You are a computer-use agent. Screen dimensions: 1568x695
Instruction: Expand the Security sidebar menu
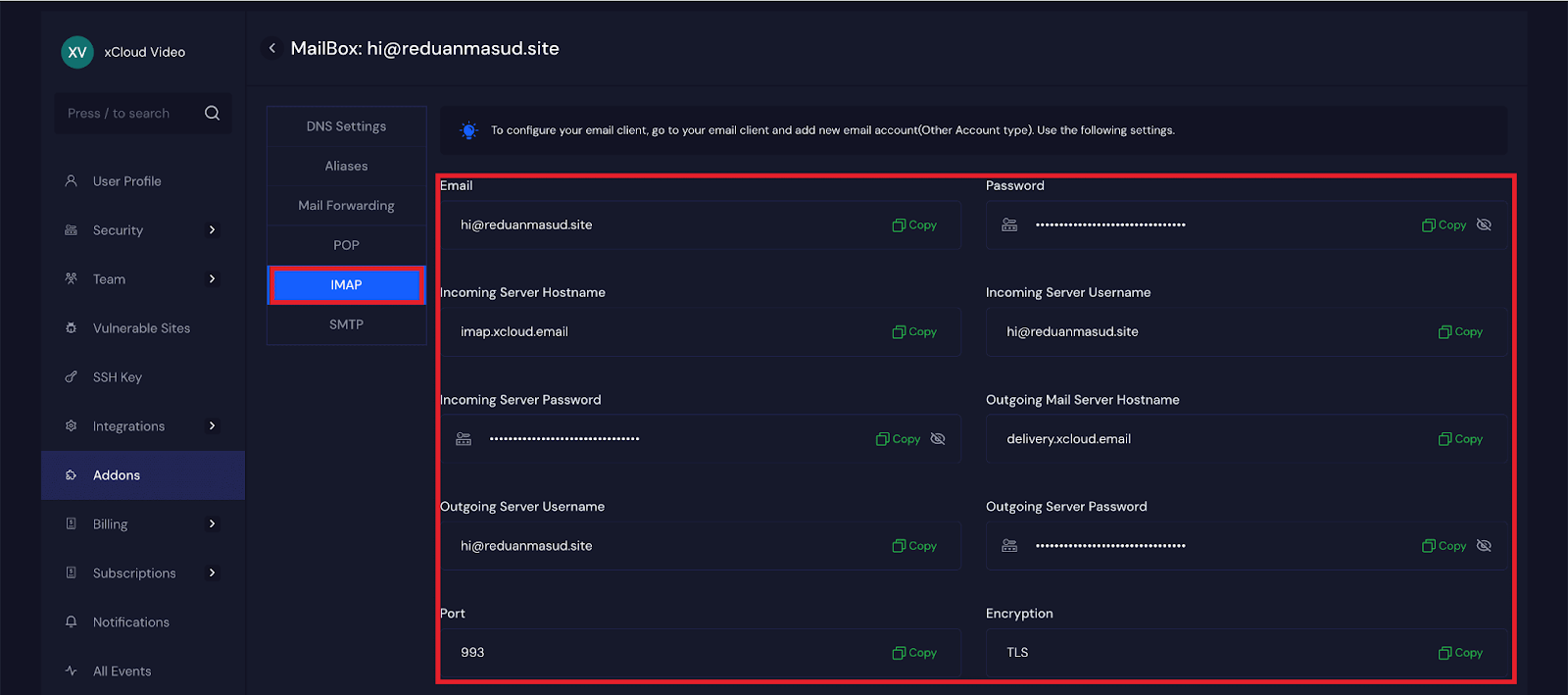pos(212,230)
